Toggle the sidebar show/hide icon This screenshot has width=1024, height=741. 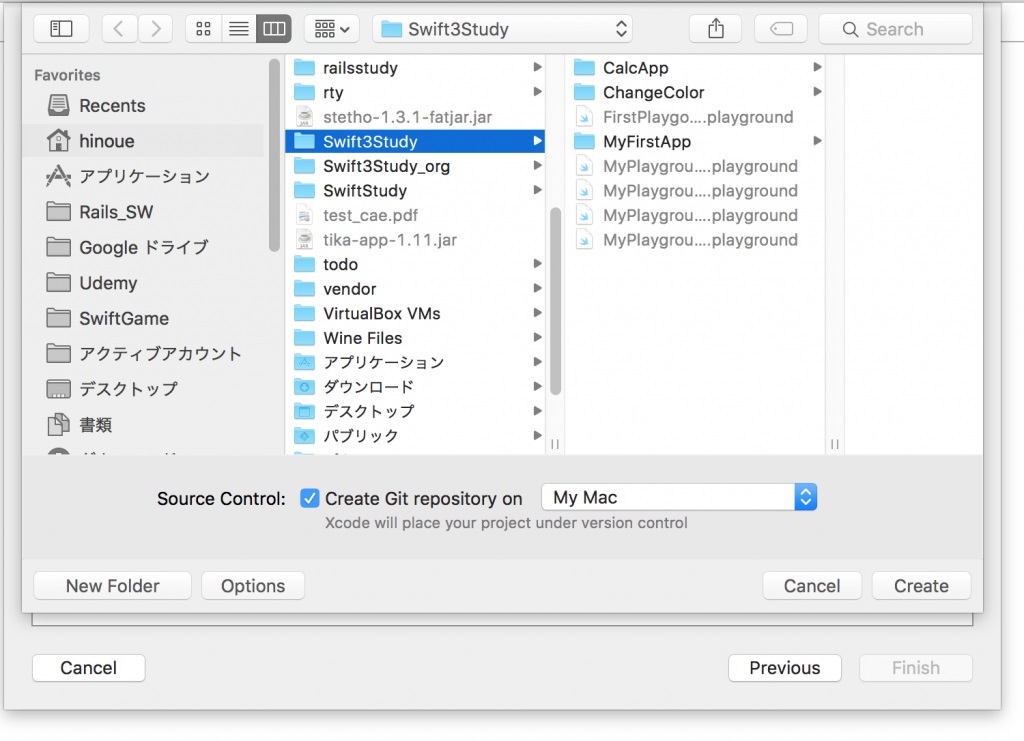pyautogui.click(x=61, y=29)
